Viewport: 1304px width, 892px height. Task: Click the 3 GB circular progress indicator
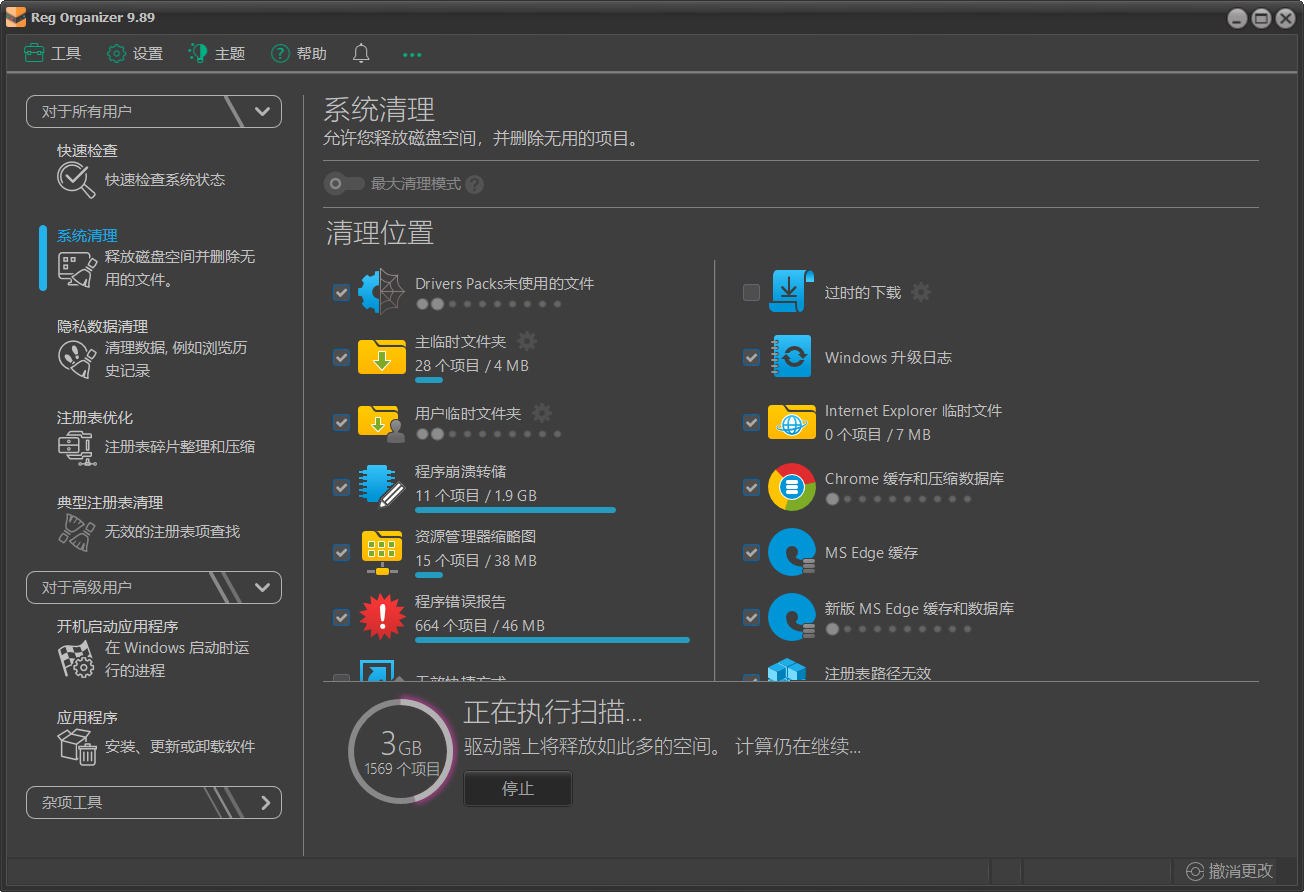click(401, 751)
